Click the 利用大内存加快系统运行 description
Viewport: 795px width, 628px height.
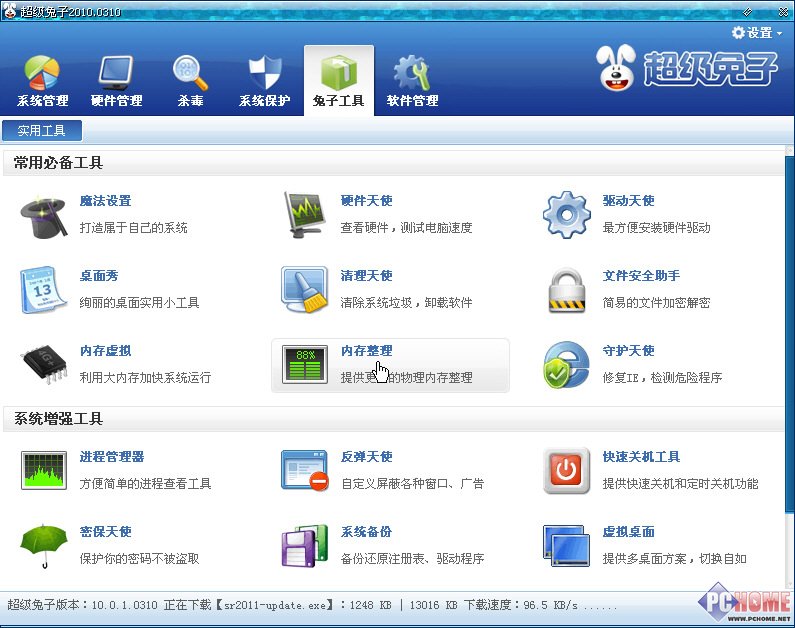146,378
